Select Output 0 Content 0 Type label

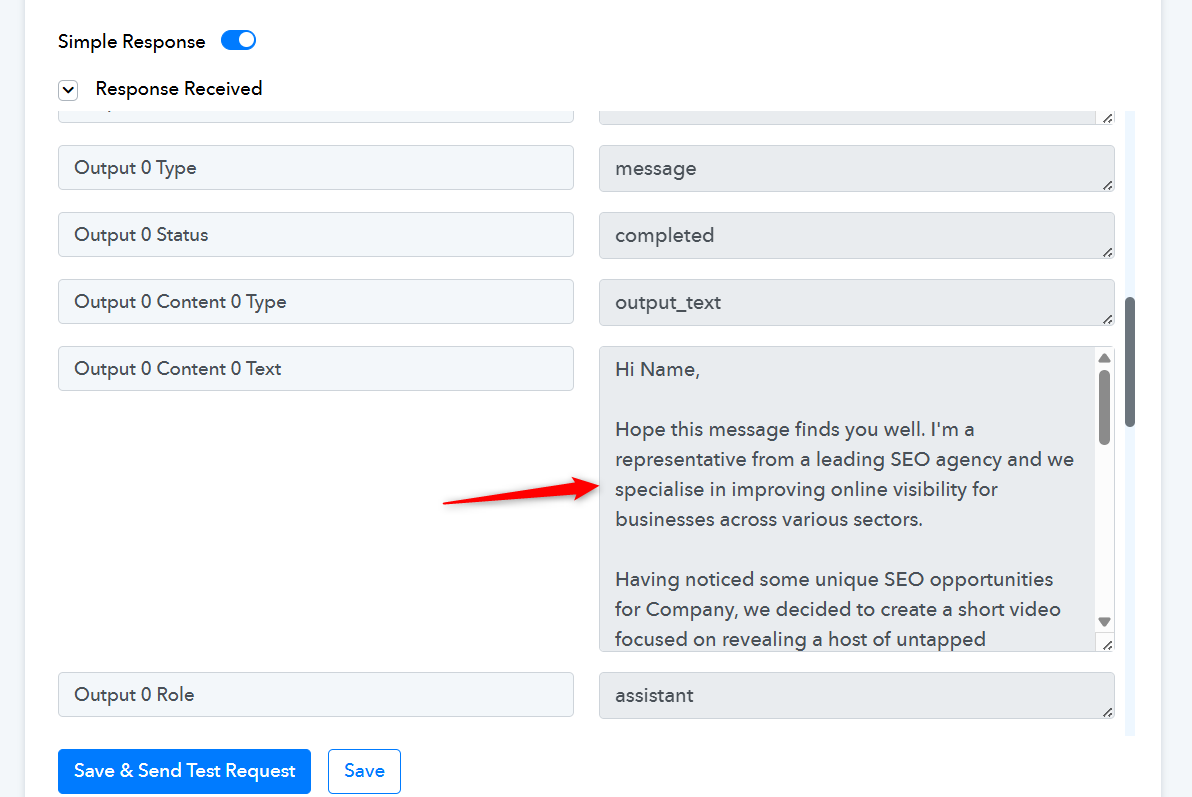click(x=315, y=302)
